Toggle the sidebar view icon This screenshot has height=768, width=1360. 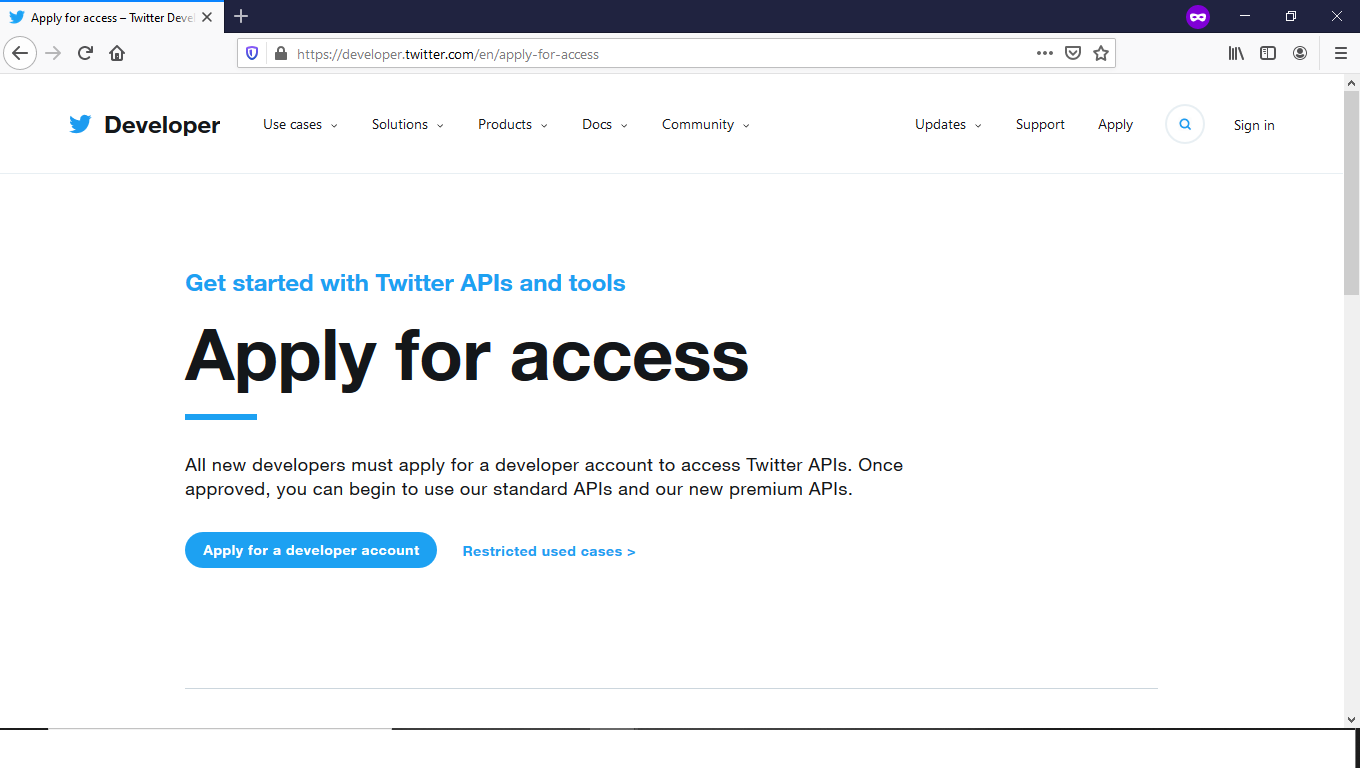[x=1268, y=53]
